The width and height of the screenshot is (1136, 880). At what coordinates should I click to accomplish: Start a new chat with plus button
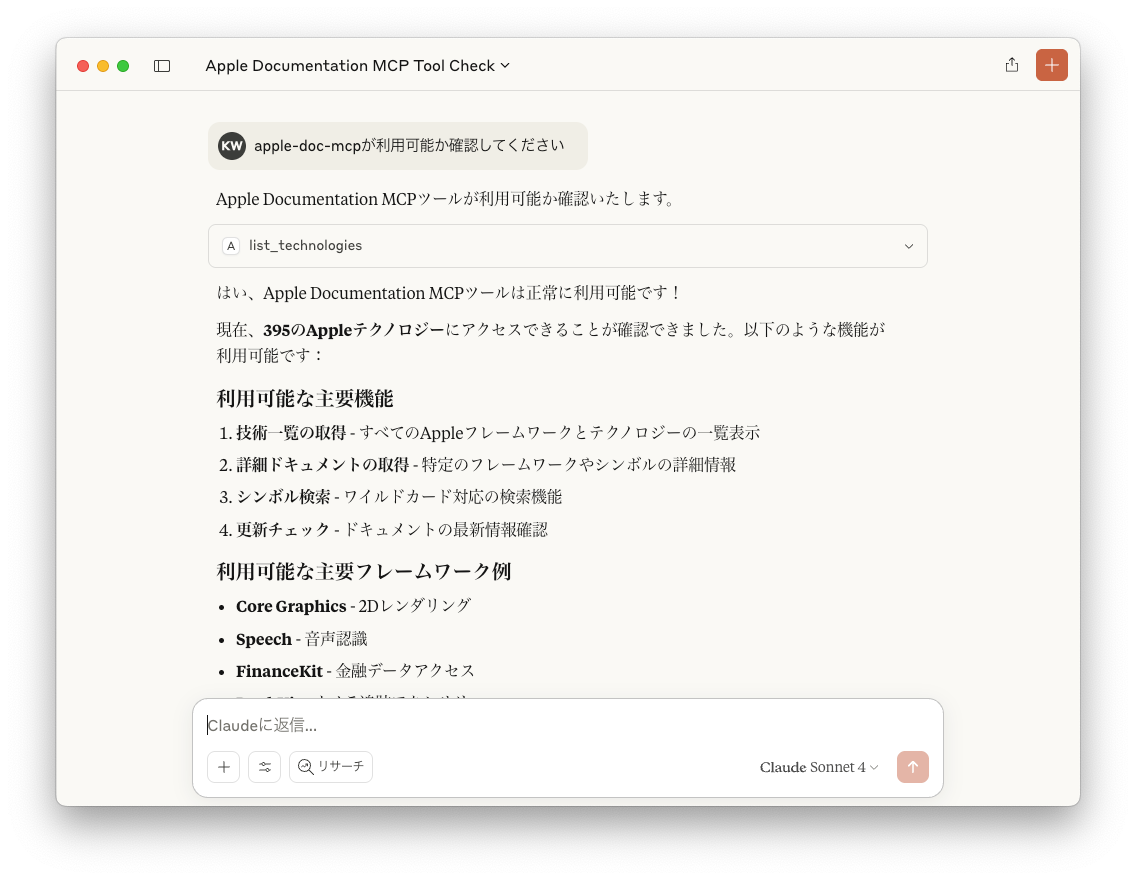pos(1051,65)
